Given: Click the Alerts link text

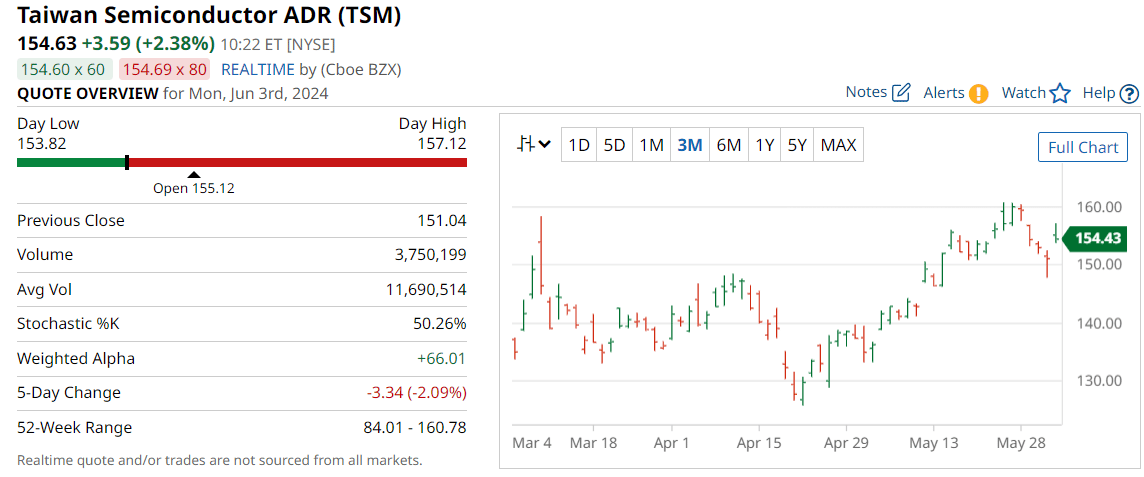Looking at the screenshot, I should click(944, 93).
